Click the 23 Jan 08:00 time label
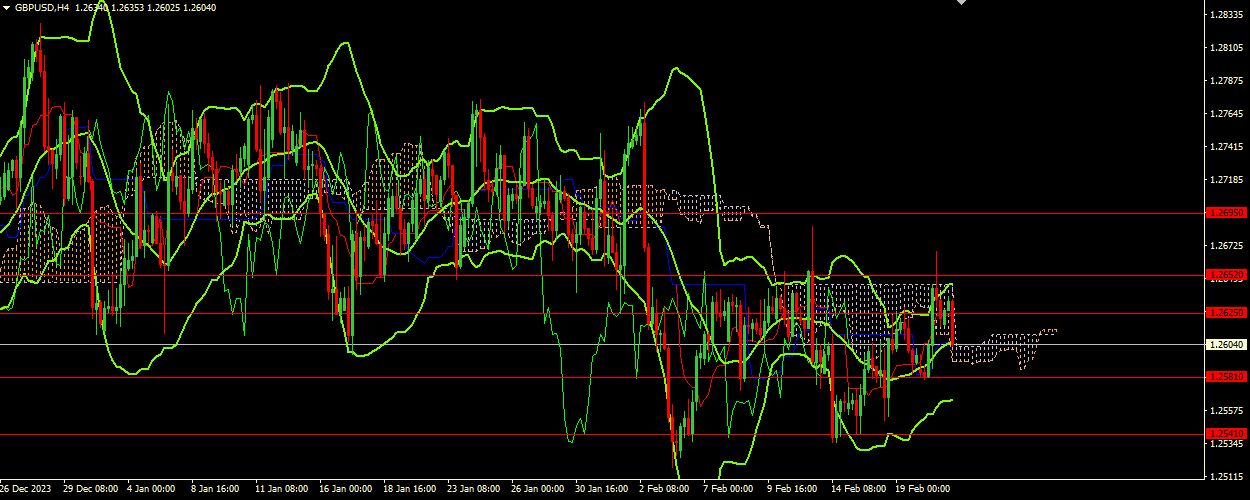 coord(473,489)
